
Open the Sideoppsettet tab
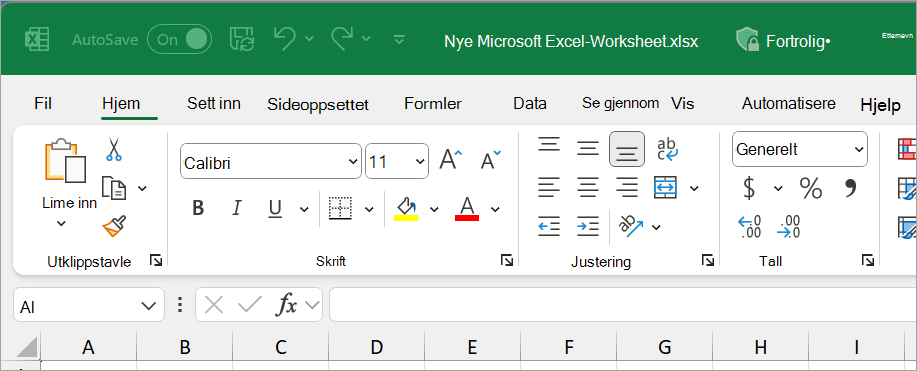coord(318,105)
